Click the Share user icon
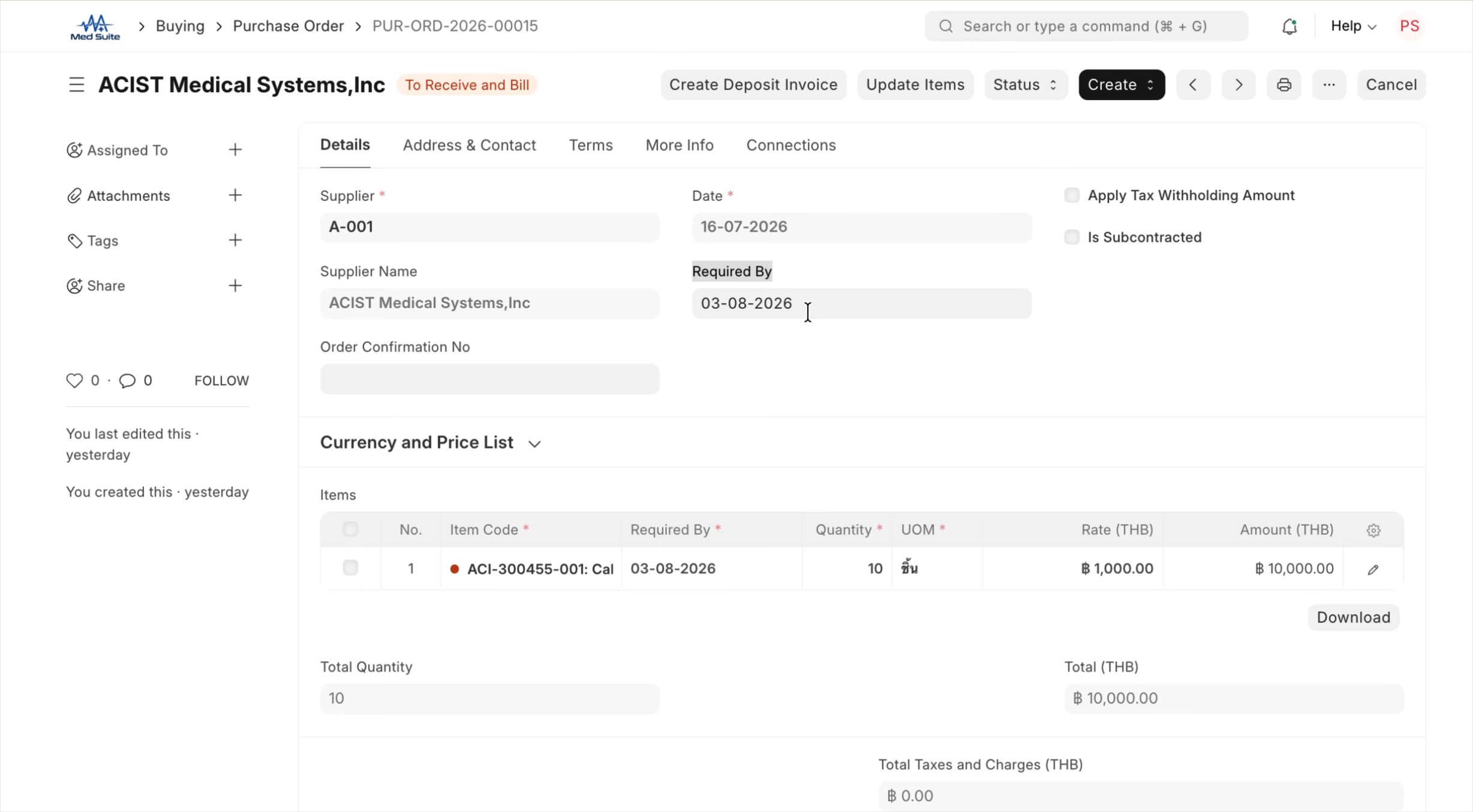The height and width of the screenshot is (812, 1473). pos(74,286)
